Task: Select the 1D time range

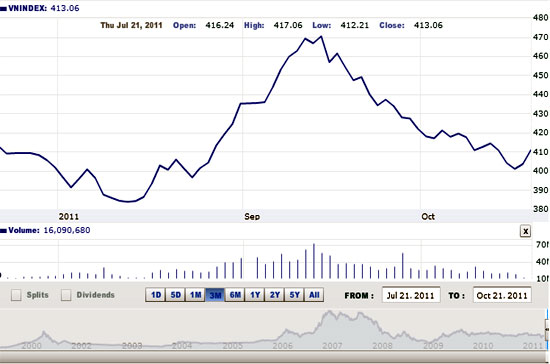Action: click(x=155, y=295)
